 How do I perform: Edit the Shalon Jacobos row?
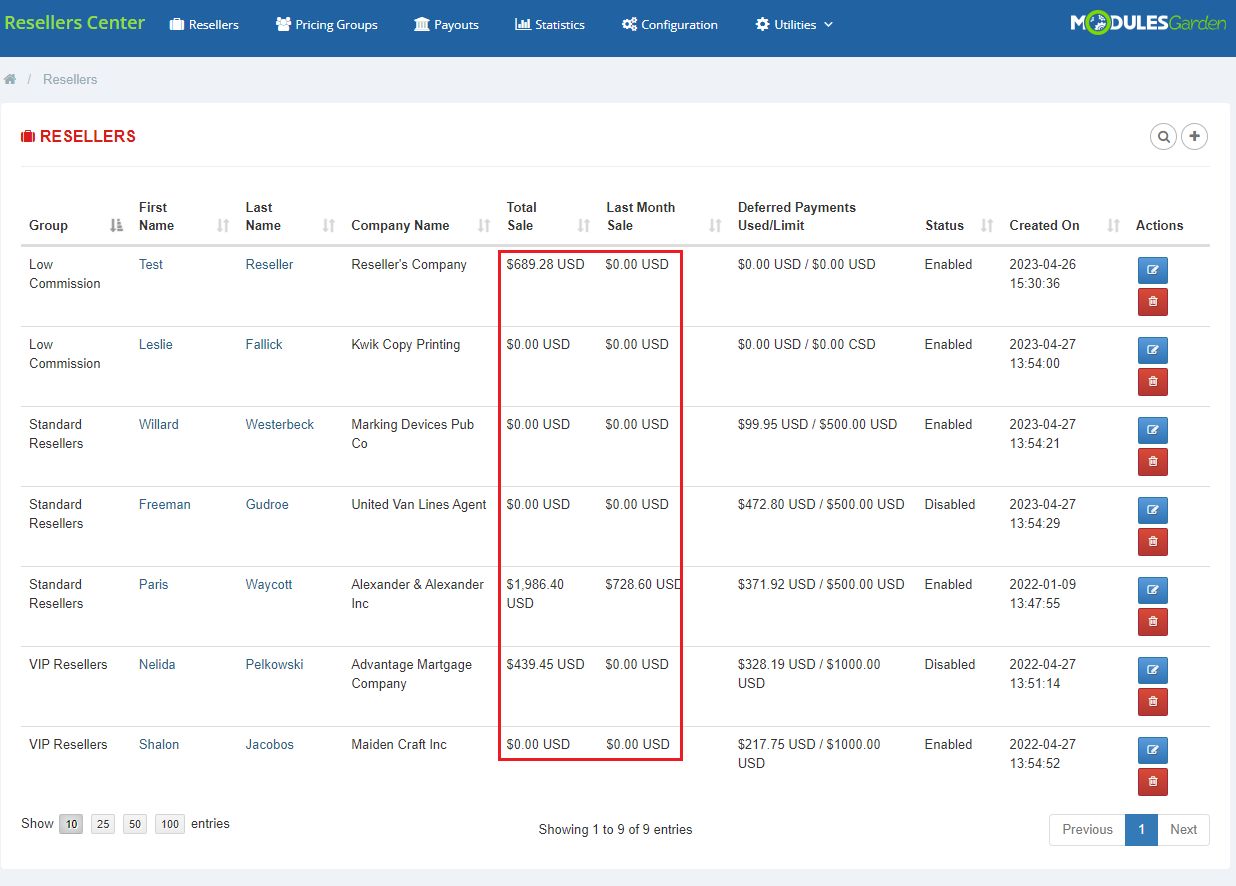[1153, 750]
